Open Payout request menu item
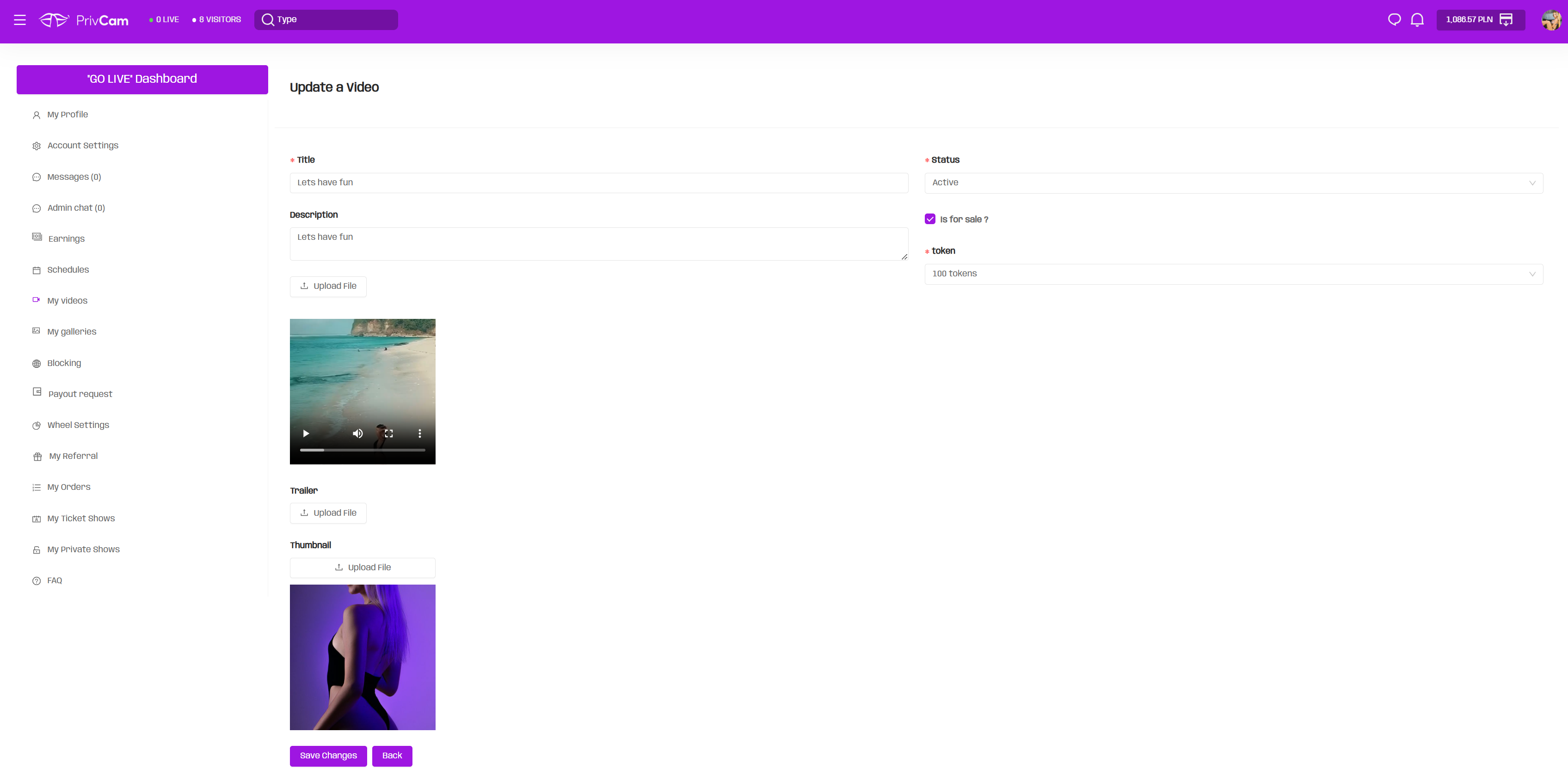This screenshot has height=781, width=1568. 80,394
